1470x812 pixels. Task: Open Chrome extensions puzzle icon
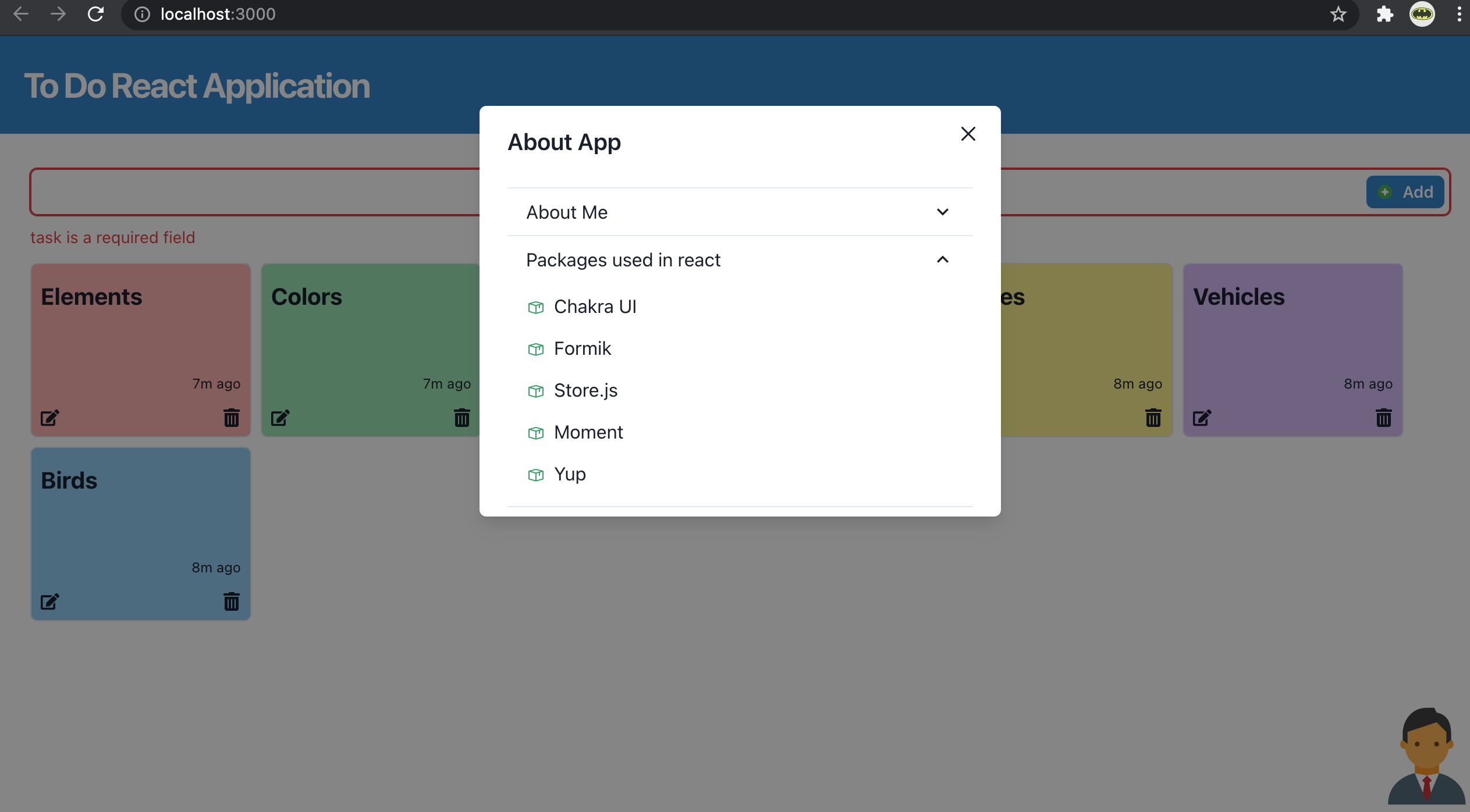(x=1384, y=14)
